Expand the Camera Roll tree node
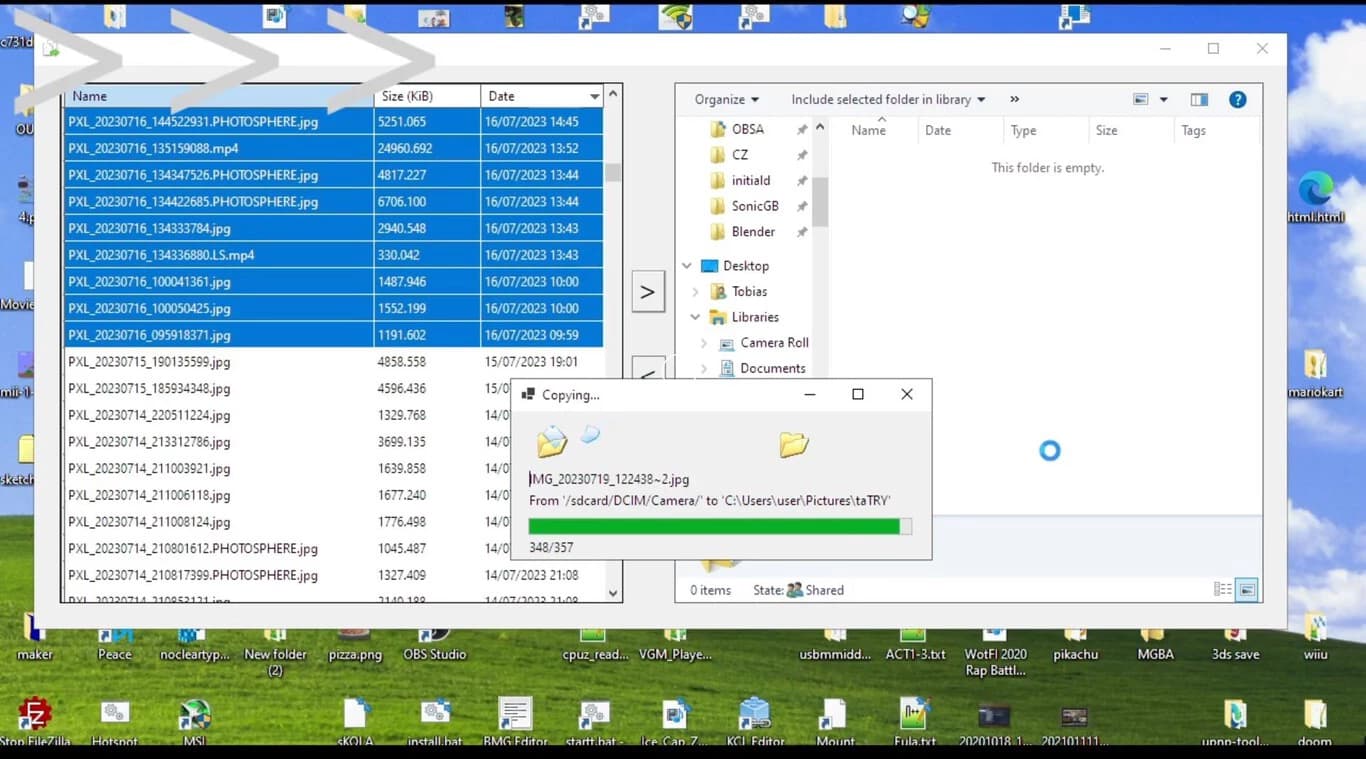This screenshot has width=1366, height=759. (x=704, y=343)
